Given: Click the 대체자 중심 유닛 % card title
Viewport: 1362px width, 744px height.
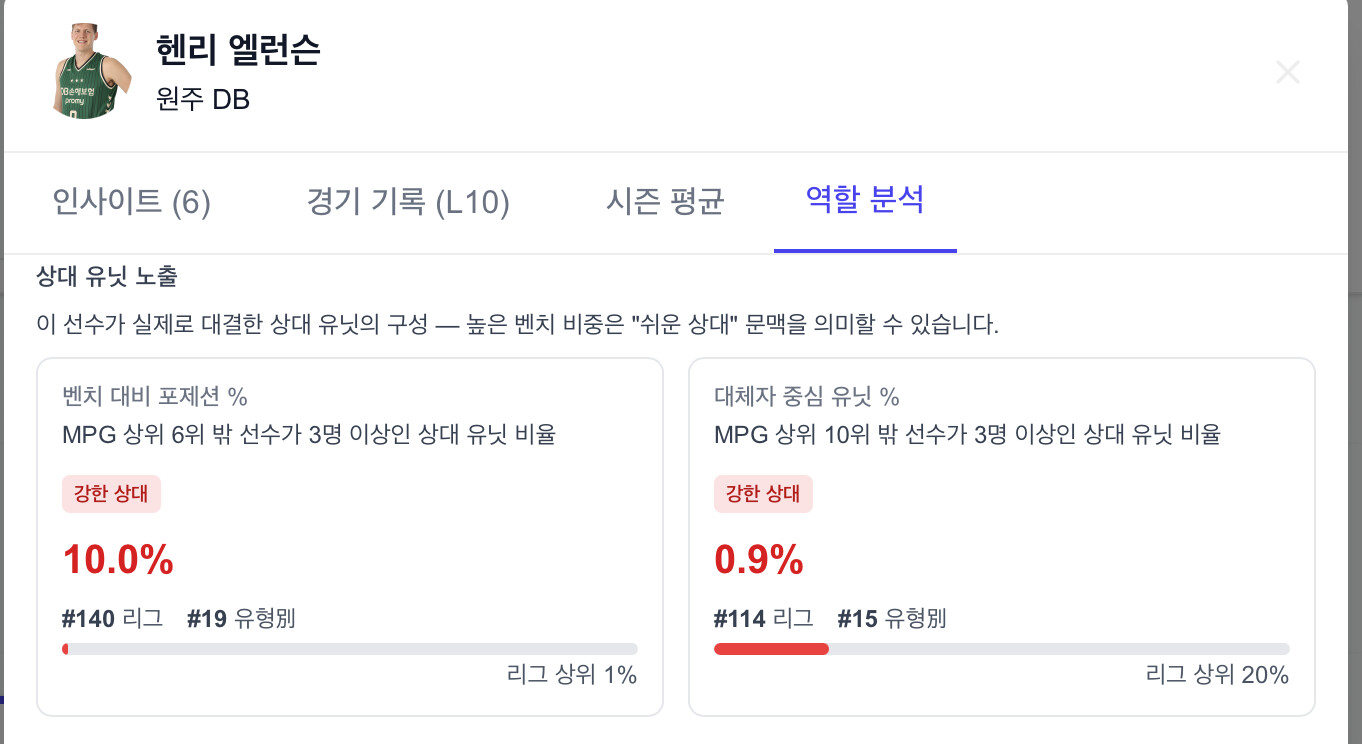Looking at the screenshot, I should click(807, 397).
